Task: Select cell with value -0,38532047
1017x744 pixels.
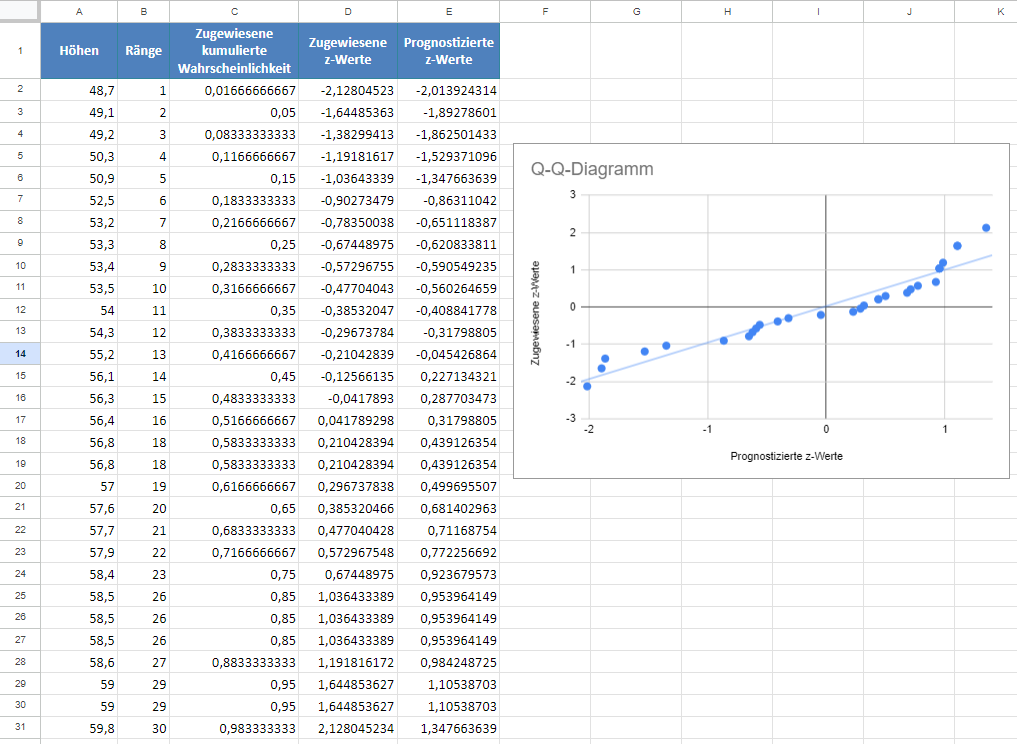Action: coord(348,311)
